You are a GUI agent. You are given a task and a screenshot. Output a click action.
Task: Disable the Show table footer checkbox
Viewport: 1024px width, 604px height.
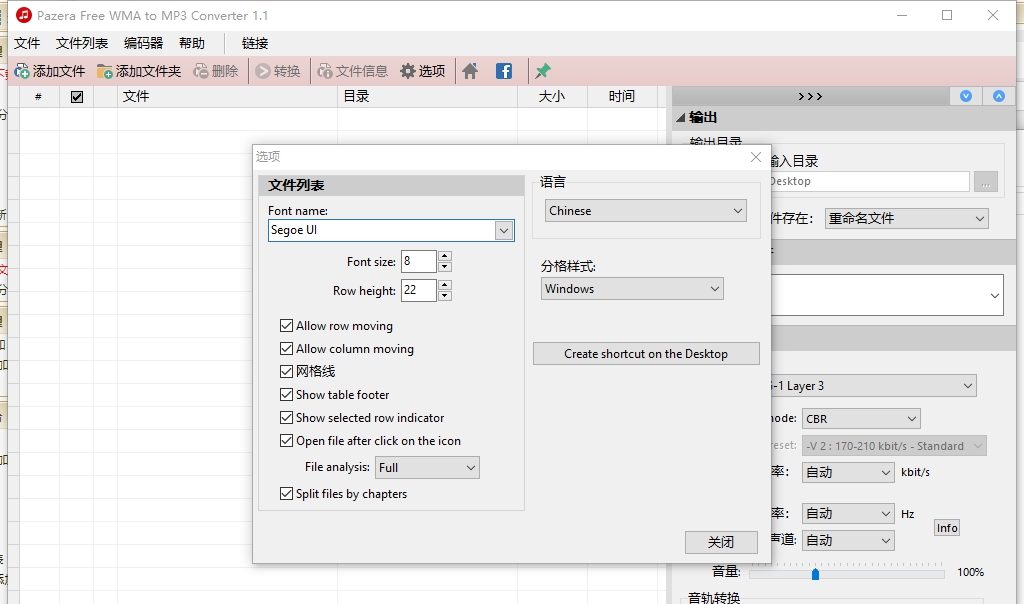click(x=286, y=394)
